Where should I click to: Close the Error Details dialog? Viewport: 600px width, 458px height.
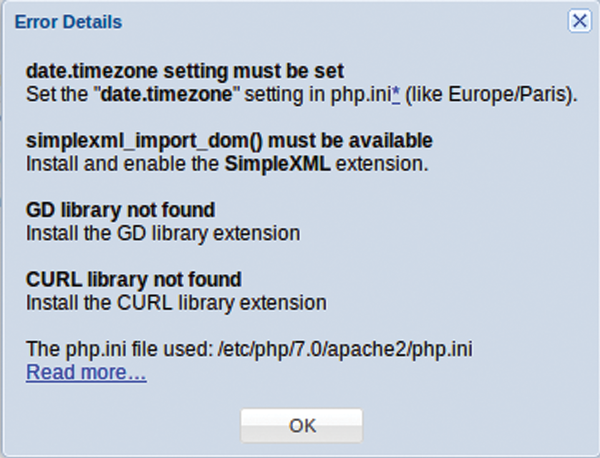[x=577, y=20]
